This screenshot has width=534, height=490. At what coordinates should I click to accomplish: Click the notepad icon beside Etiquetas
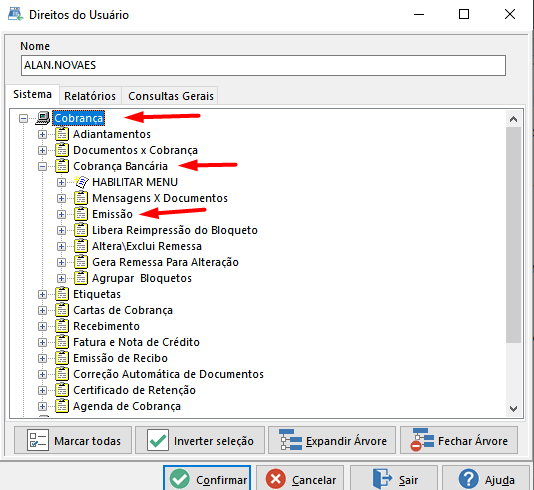click(62, 294)
